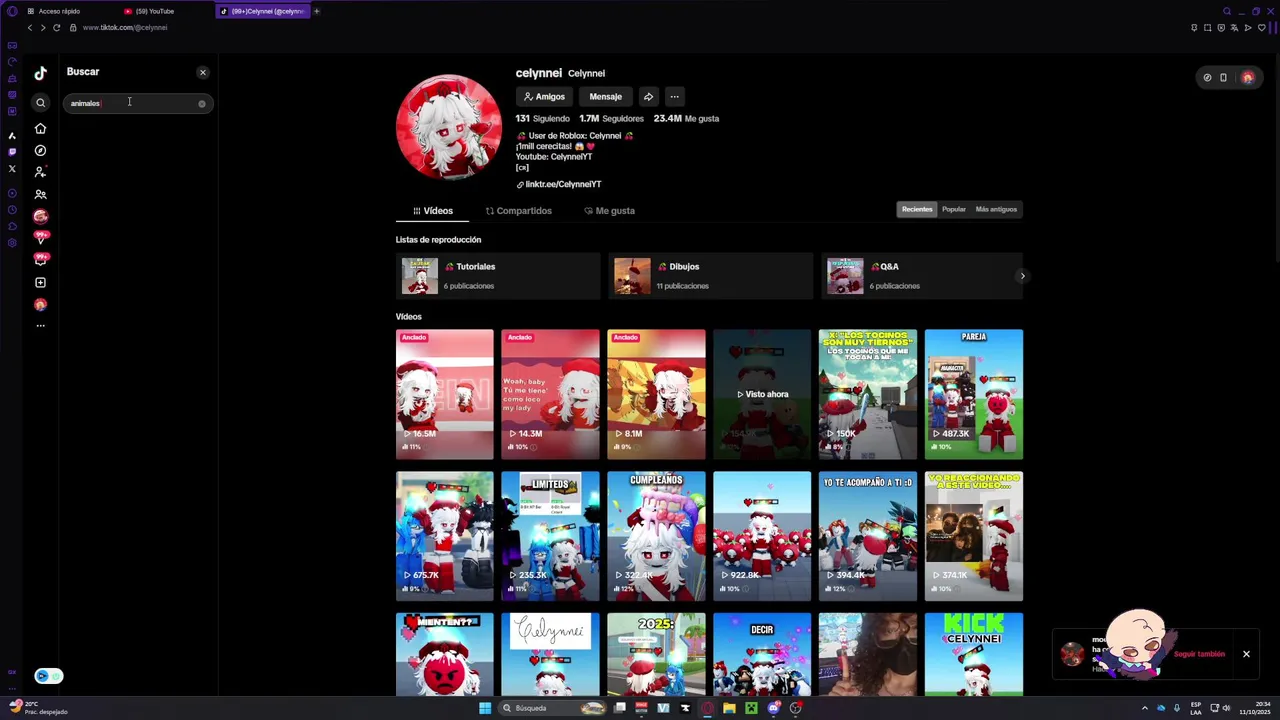Open the Minecraft icon in the taskbar
1280x720 pixels.
click(x=751, y=708)
